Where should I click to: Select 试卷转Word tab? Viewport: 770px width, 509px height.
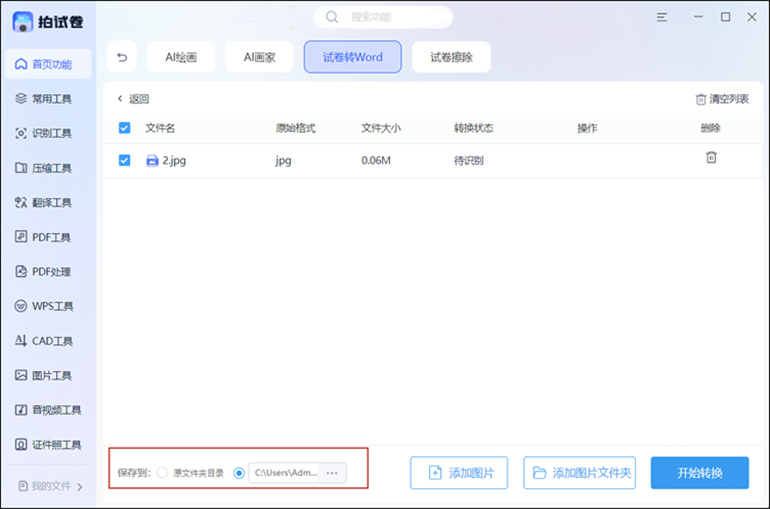point(353,57)
